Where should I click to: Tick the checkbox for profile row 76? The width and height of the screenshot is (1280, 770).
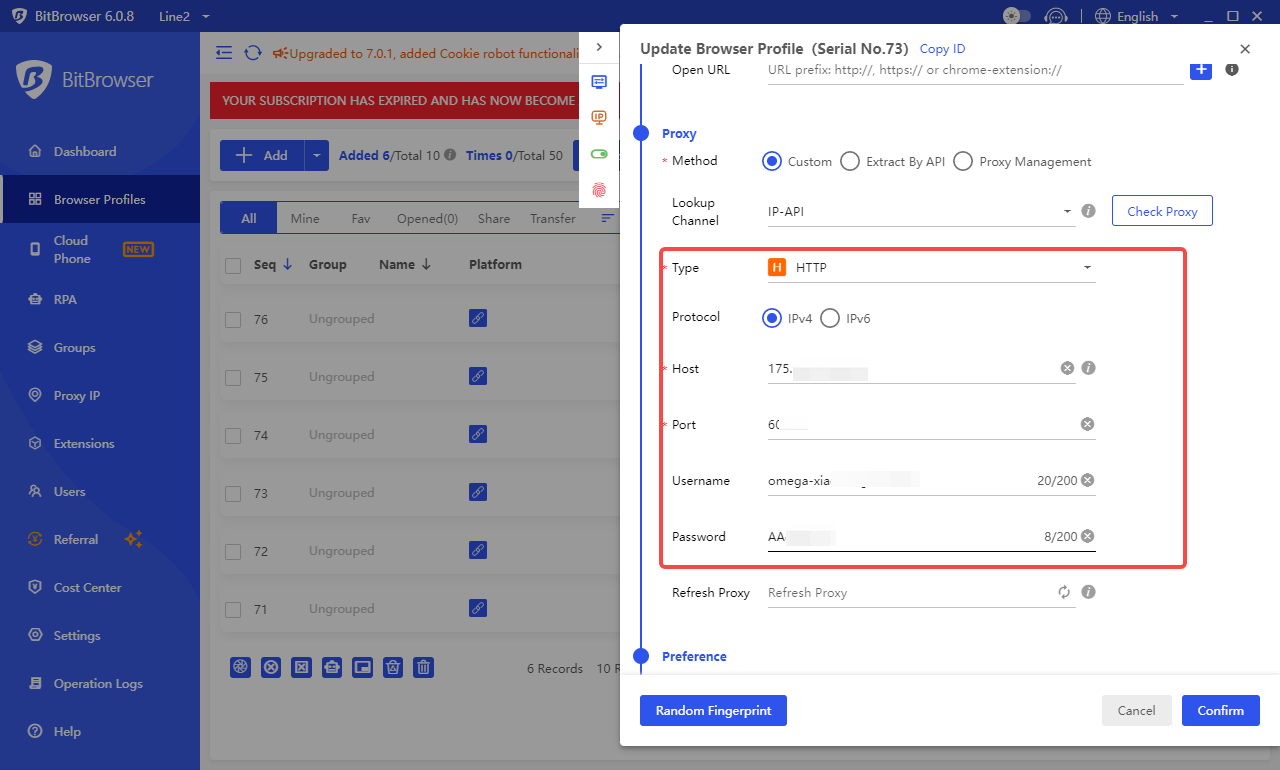pyautogui.click(x=233, y=320)
